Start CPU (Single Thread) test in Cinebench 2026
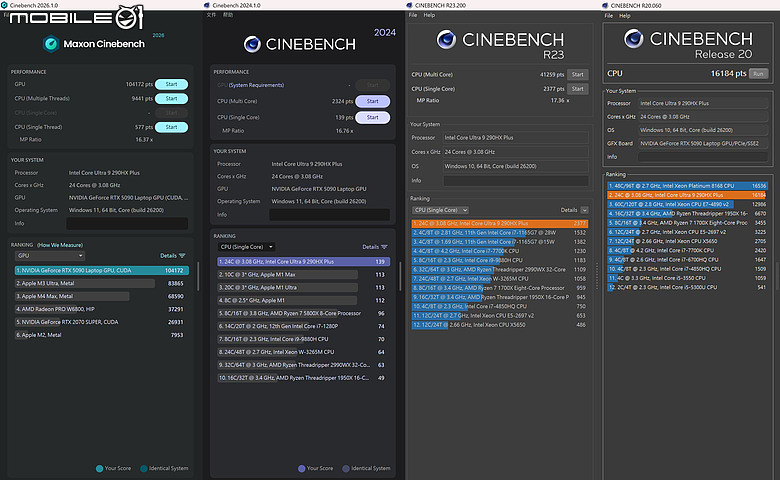The height and width of the screenshot is (480, 780). [171, 127]
